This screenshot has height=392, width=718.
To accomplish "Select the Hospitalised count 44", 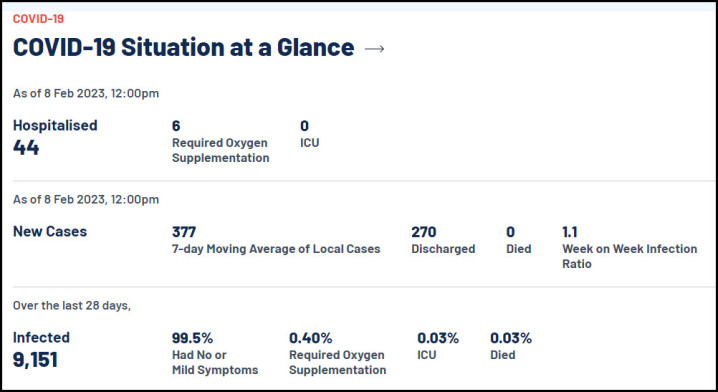I will pos(26,148).
